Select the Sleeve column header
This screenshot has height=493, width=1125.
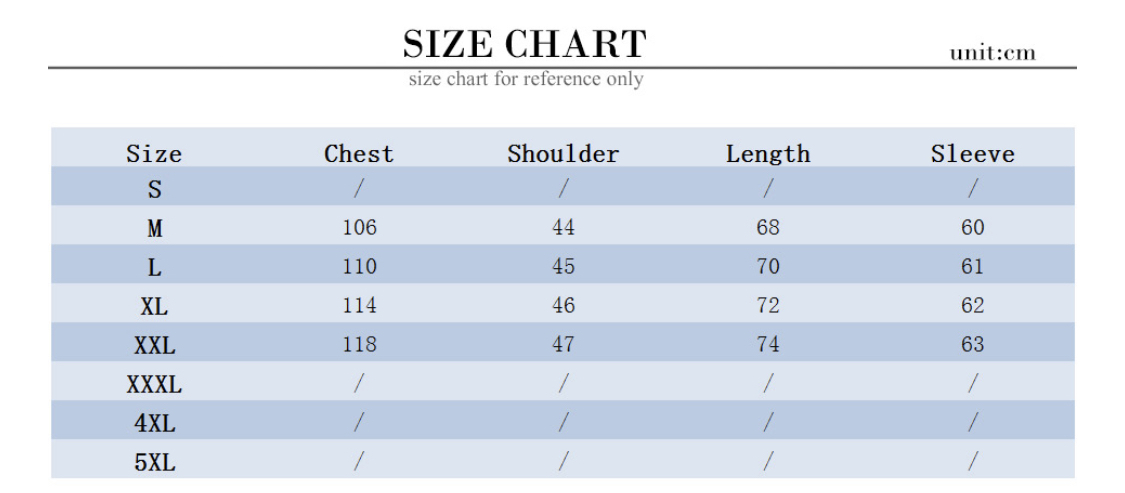coord(973,154)
